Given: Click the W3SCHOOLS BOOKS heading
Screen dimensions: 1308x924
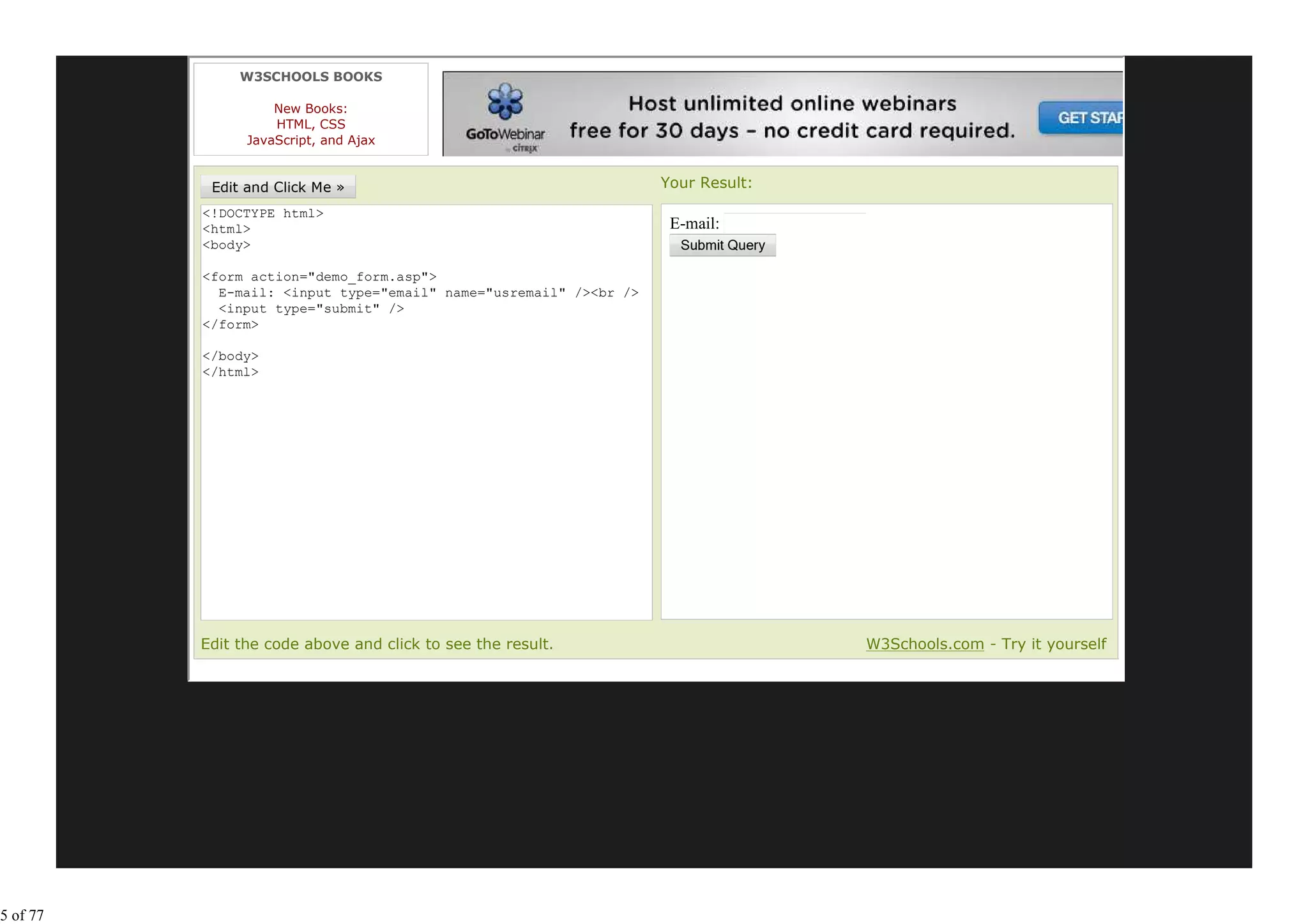Looking at the screenshot, I should (x=310, y=77).
